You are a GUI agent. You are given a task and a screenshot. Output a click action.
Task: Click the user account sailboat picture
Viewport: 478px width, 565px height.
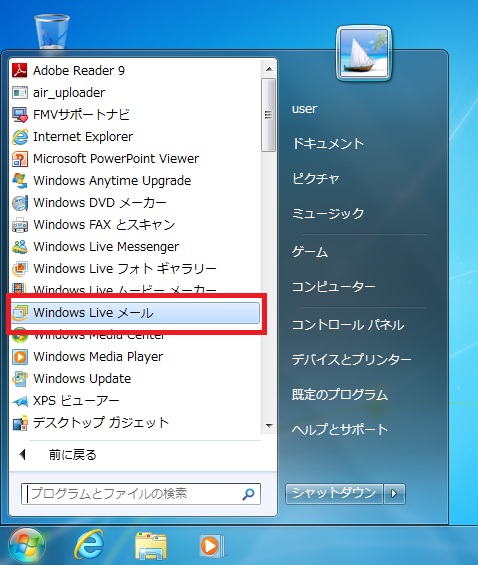pyautogui.click(x=364, y=53)
